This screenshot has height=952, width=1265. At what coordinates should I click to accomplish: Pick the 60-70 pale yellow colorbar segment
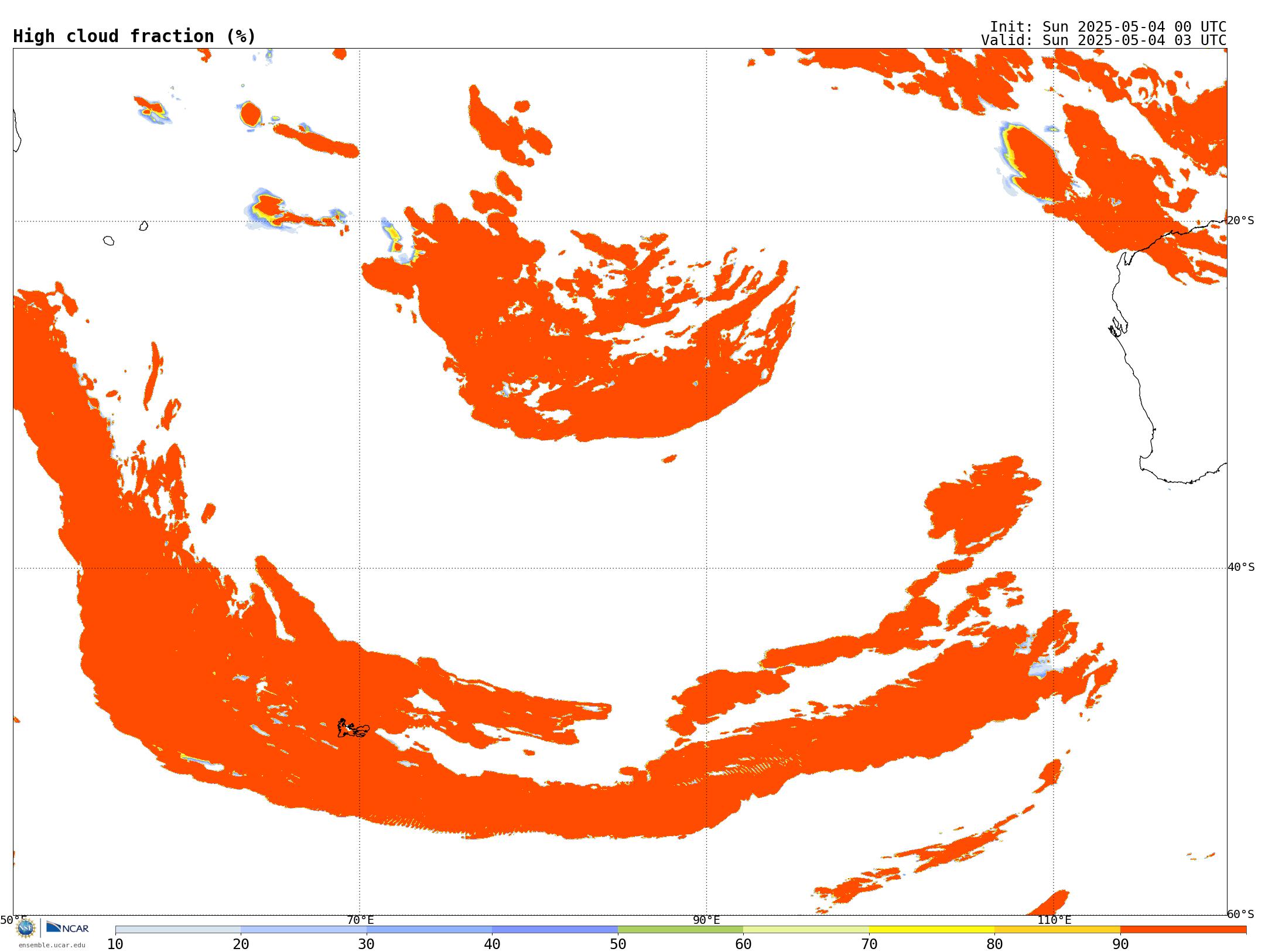click(x=806, y=930)
